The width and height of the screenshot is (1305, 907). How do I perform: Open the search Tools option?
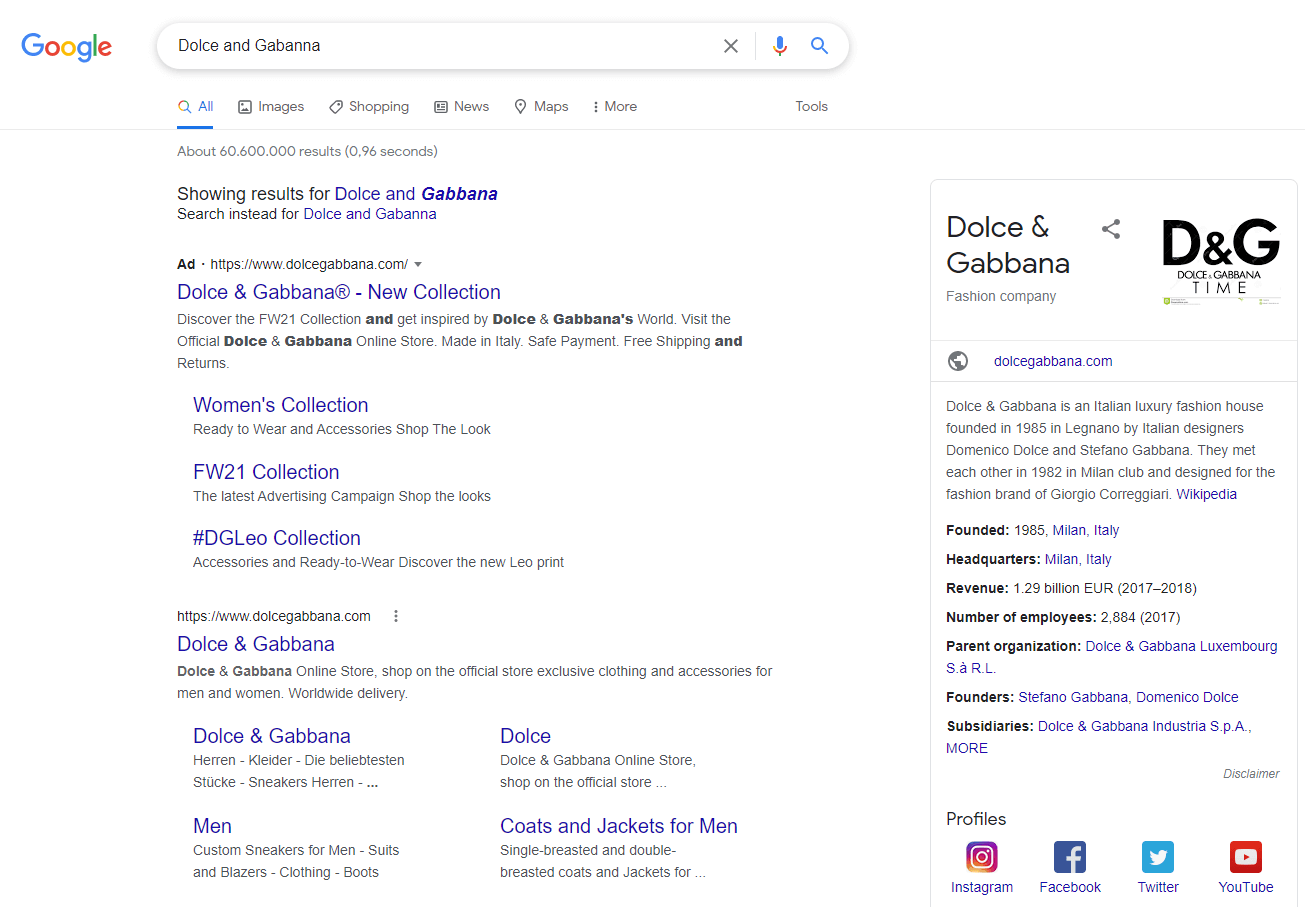click(811, 106)
